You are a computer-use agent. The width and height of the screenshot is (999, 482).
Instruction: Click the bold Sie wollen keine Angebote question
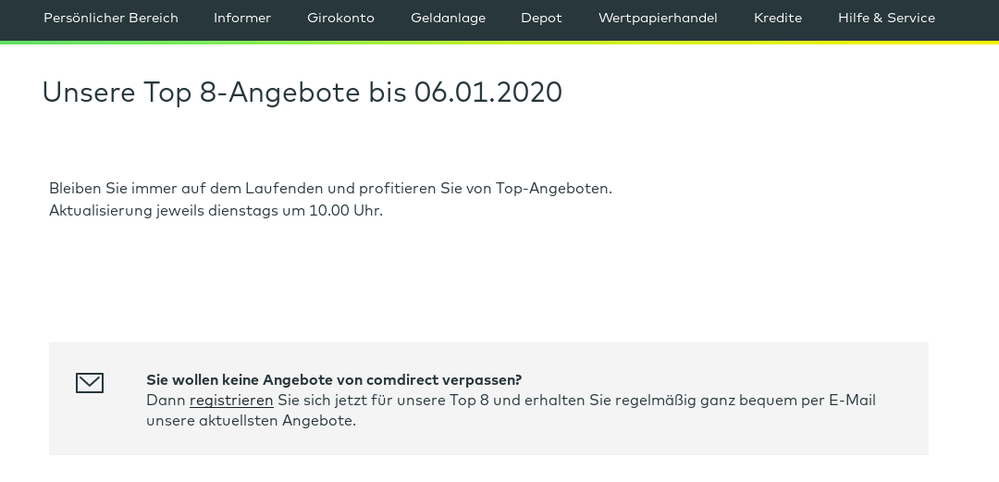pyautogui.click(x=333, y=380)
